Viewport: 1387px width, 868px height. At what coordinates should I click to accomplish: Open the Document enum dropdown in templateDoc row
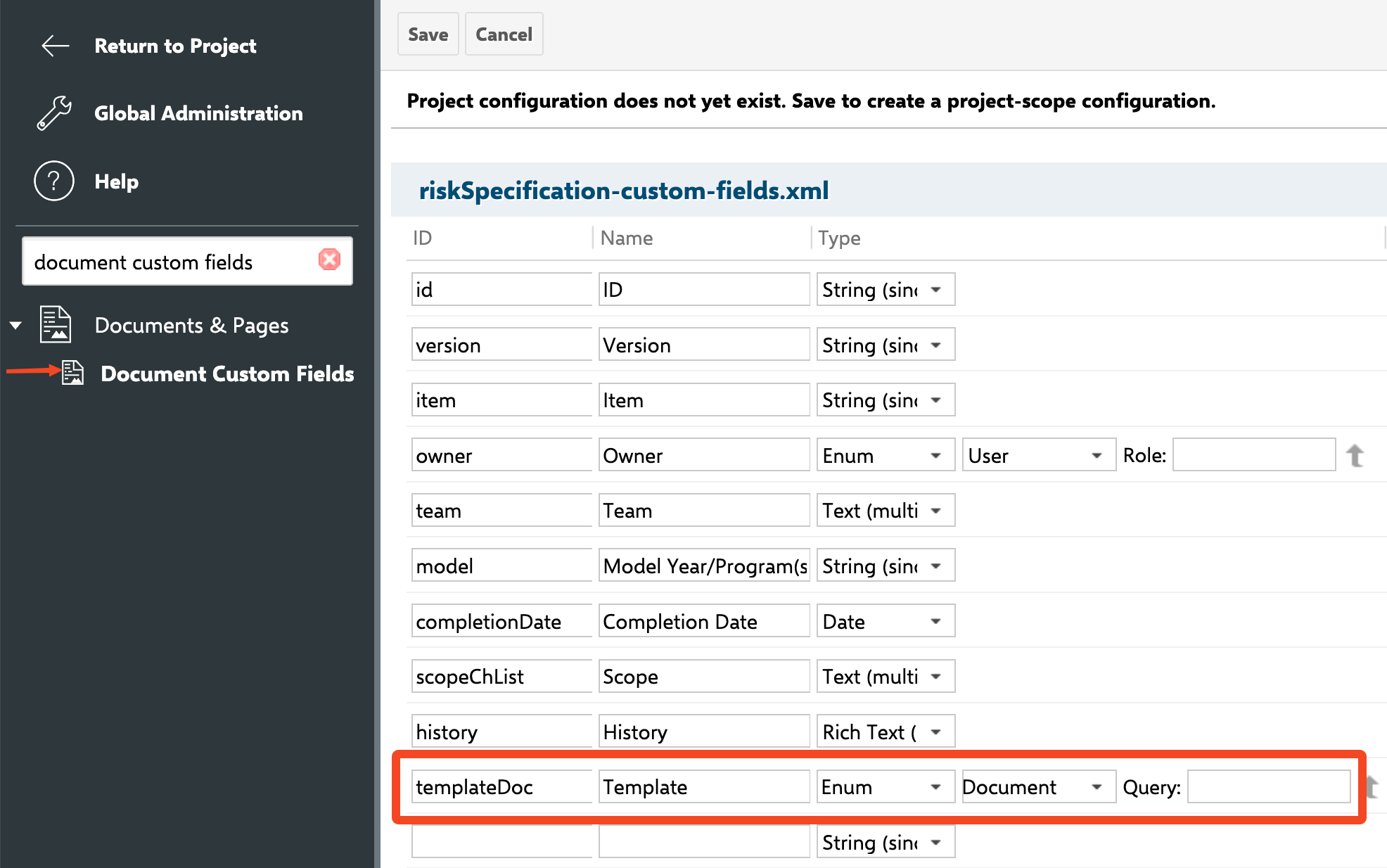point(1039,786)
